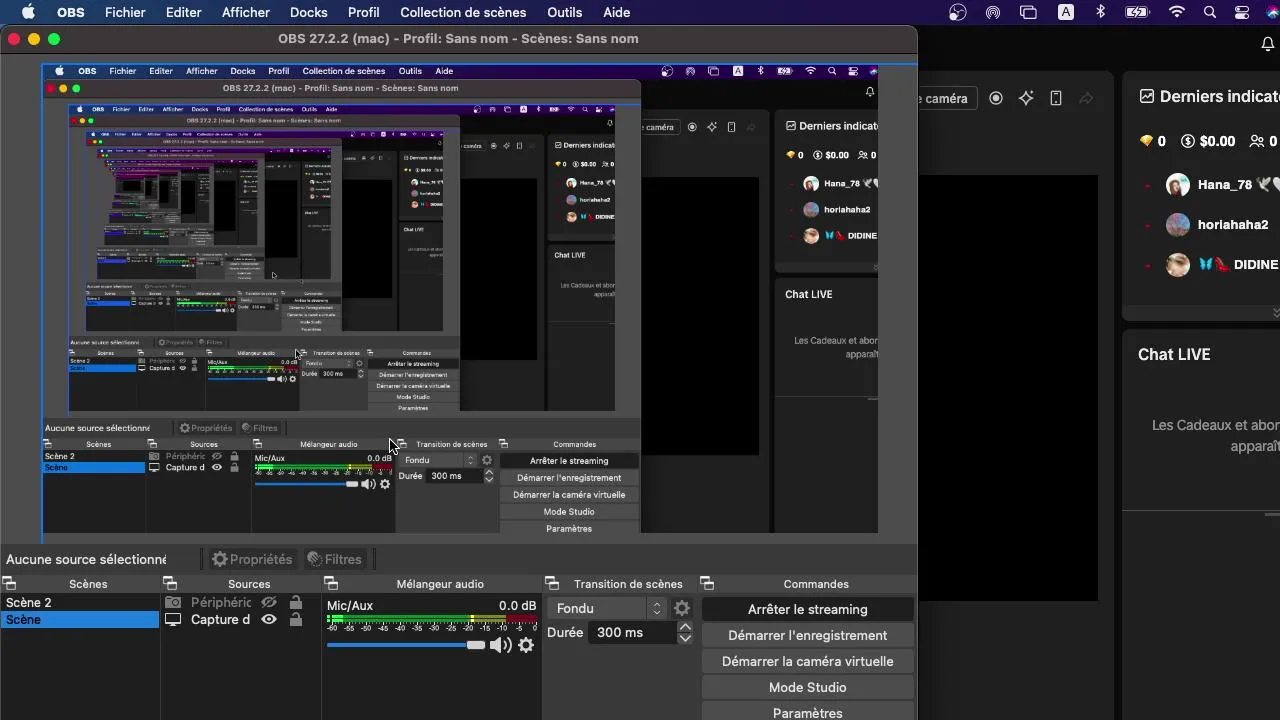
Task: Click the notification bell icon
Action: 1268,44
